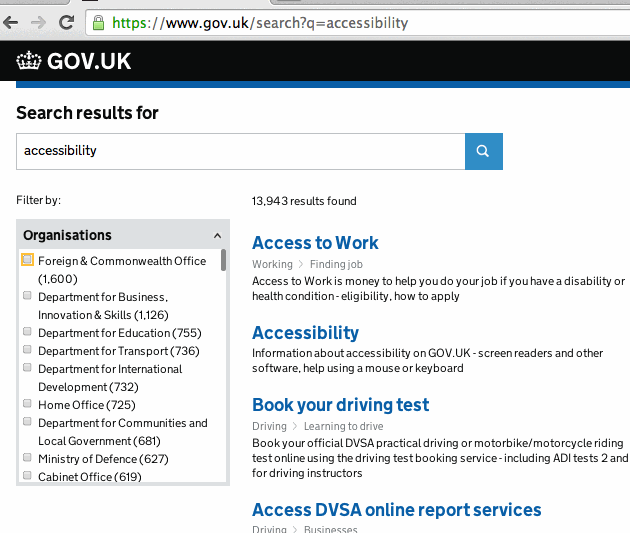630x533 pixels.
Task: Click the Department for Transport (736) label
Action: 119,351
